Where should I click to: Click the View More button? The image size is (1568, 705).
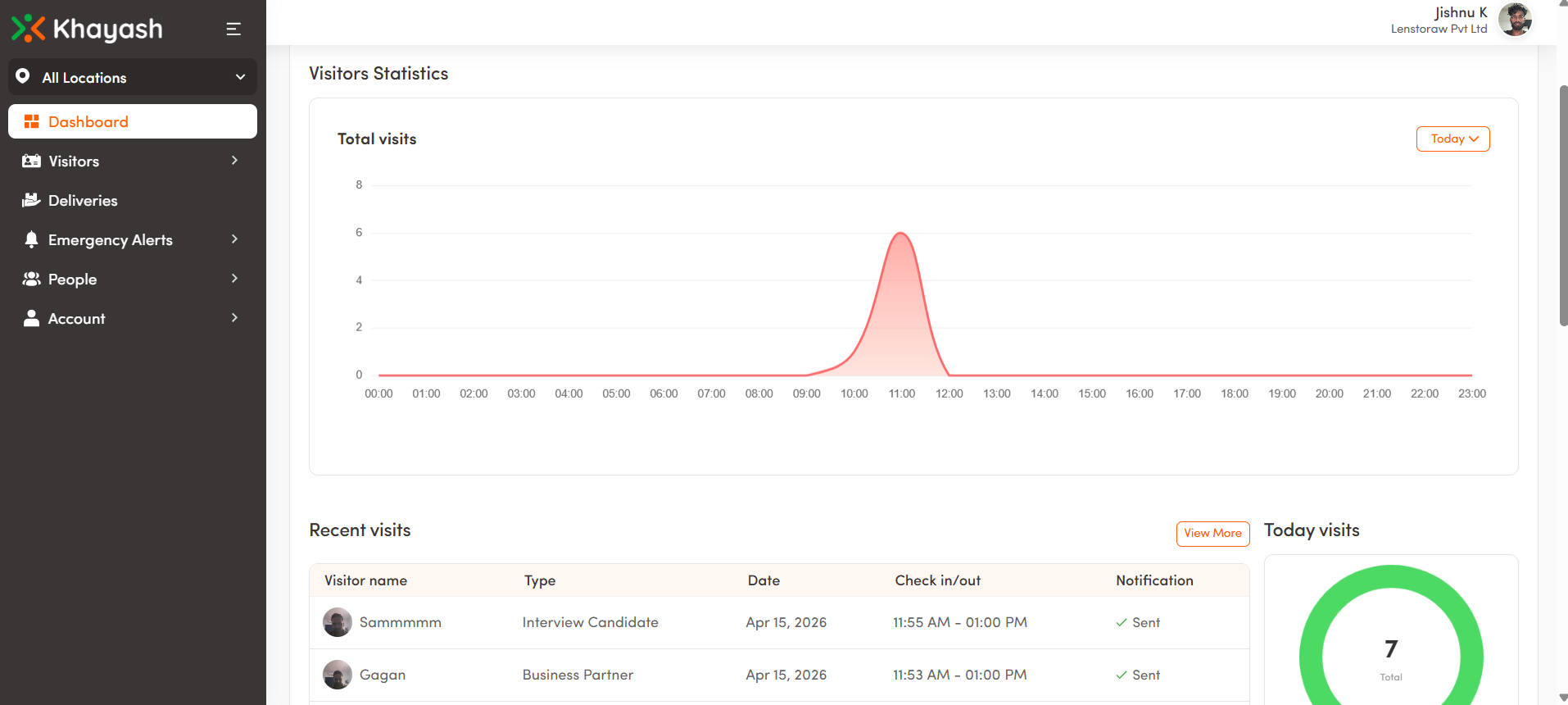[1212, 534]
